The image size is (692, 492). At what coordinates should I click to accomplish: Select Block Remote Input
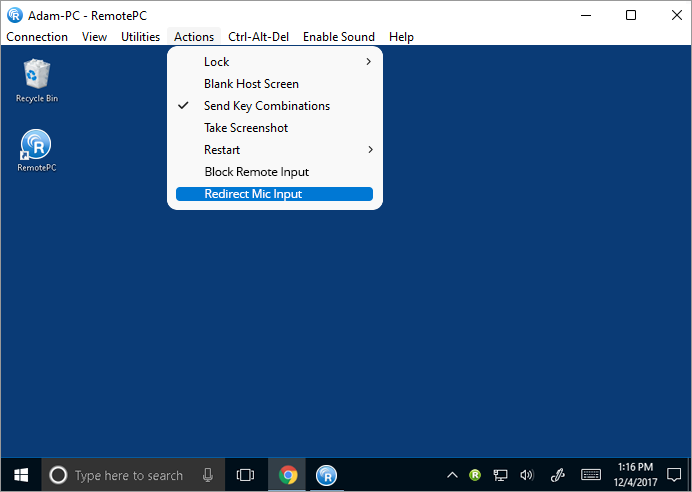coord(275,172)
